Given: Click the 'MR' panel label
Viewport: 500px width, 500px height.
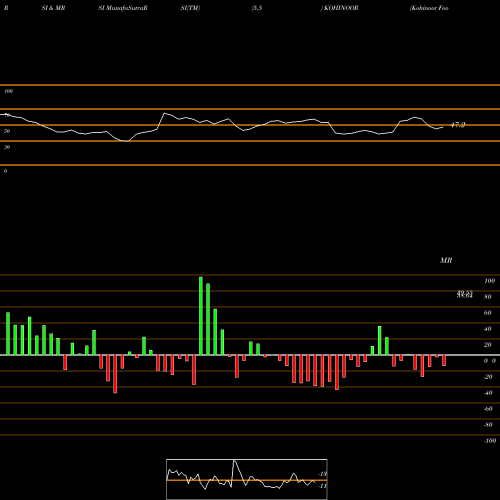Looking at the screenshot, I should click(446, 260).
